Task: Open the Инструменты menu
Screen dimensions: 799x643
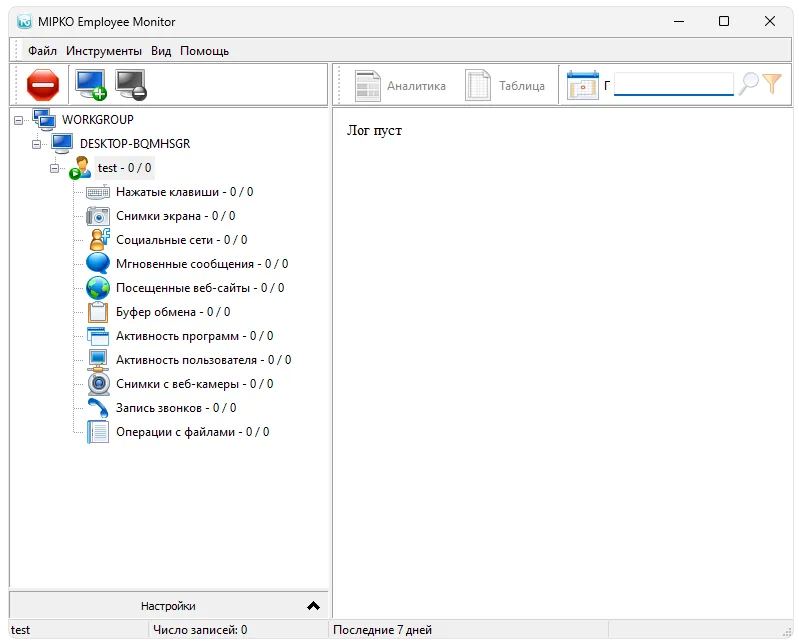Action: click(x=104, y=51)
